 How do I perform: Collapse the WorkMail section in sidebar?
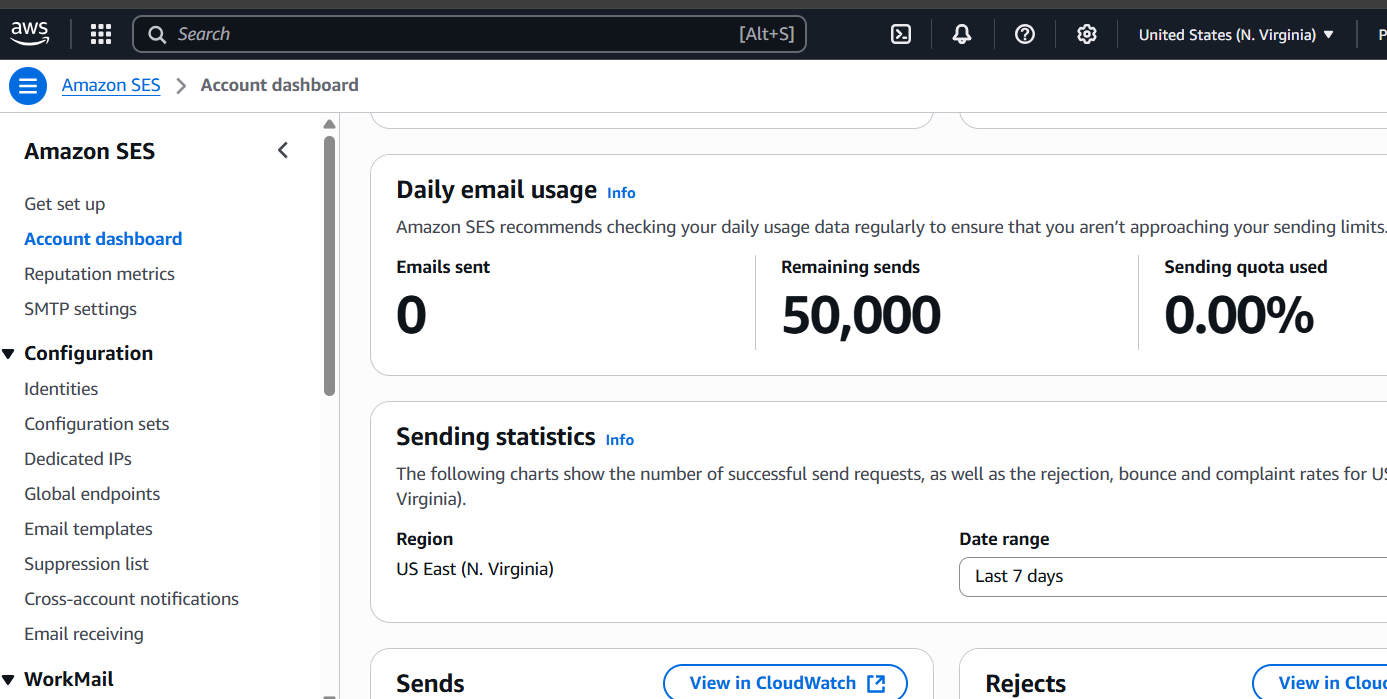pyautogui.click(x=9, y=679)
